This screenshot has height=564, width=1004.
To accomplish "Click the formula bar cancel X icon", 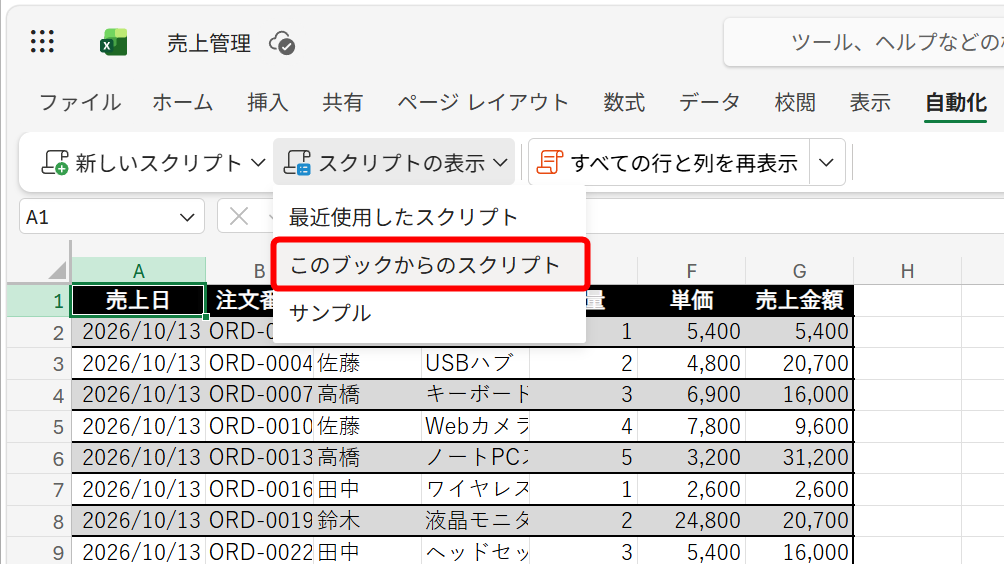I will point(239,216).
